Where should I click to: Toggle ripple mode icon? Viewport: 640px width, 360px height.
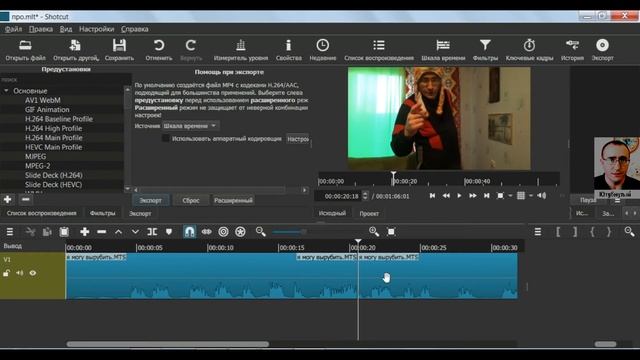click(x=223, y=232)
